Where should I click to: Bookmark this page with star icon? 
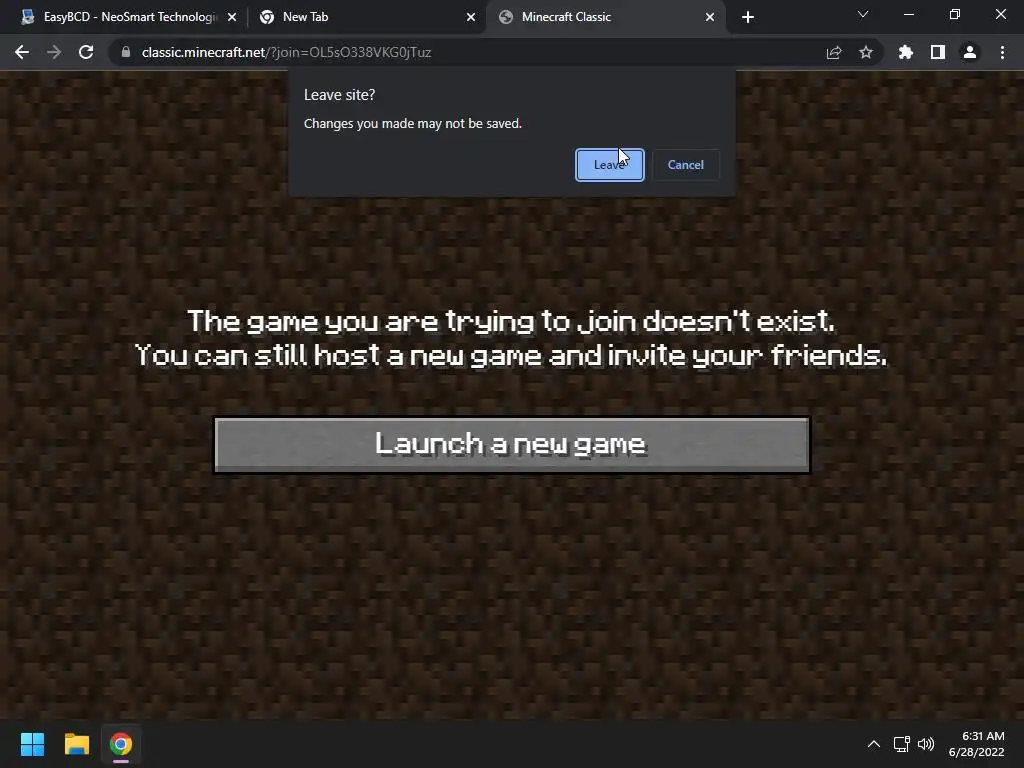[866, 52]
